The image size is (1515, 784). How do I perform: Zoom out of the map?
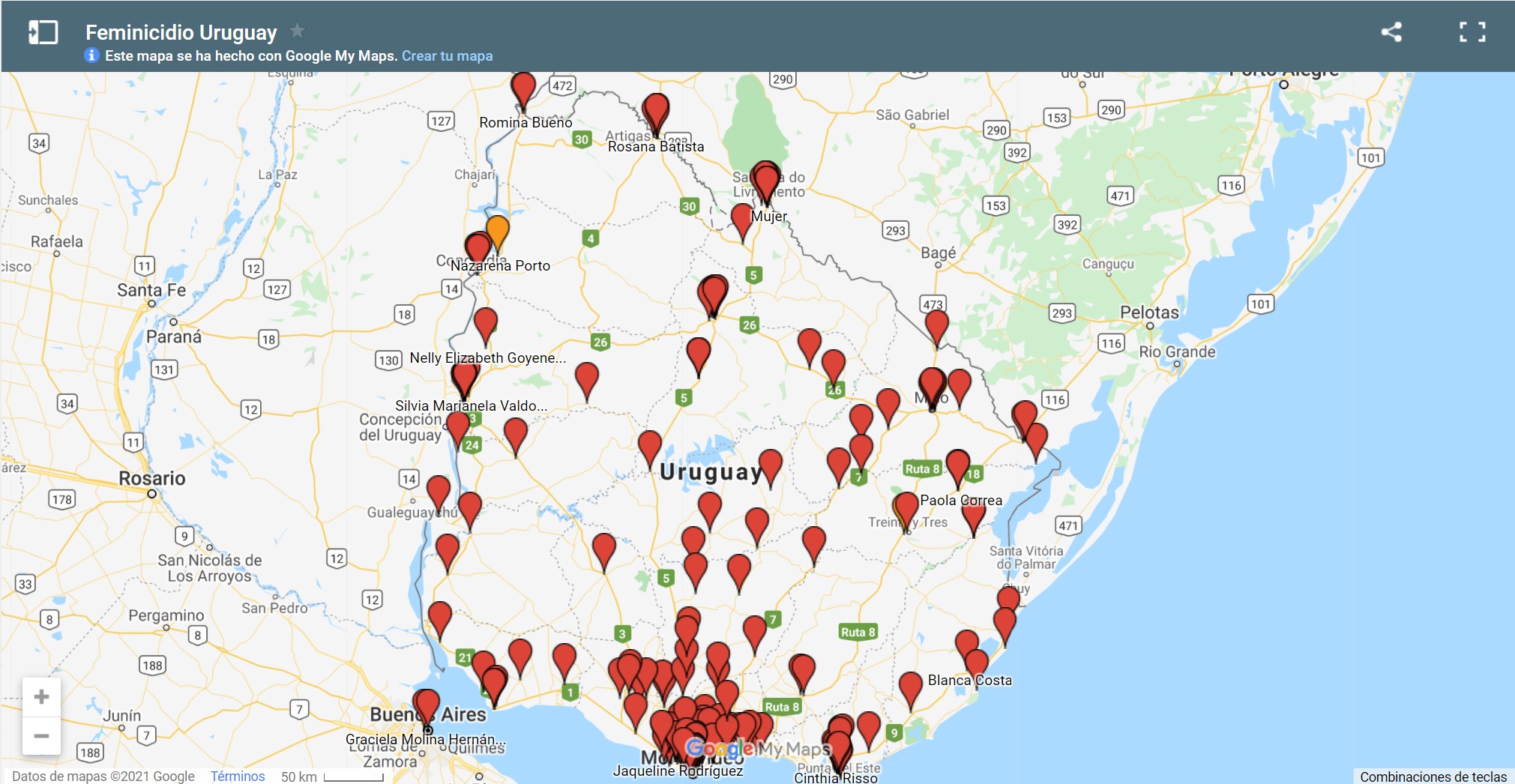[x=41, y=735]
